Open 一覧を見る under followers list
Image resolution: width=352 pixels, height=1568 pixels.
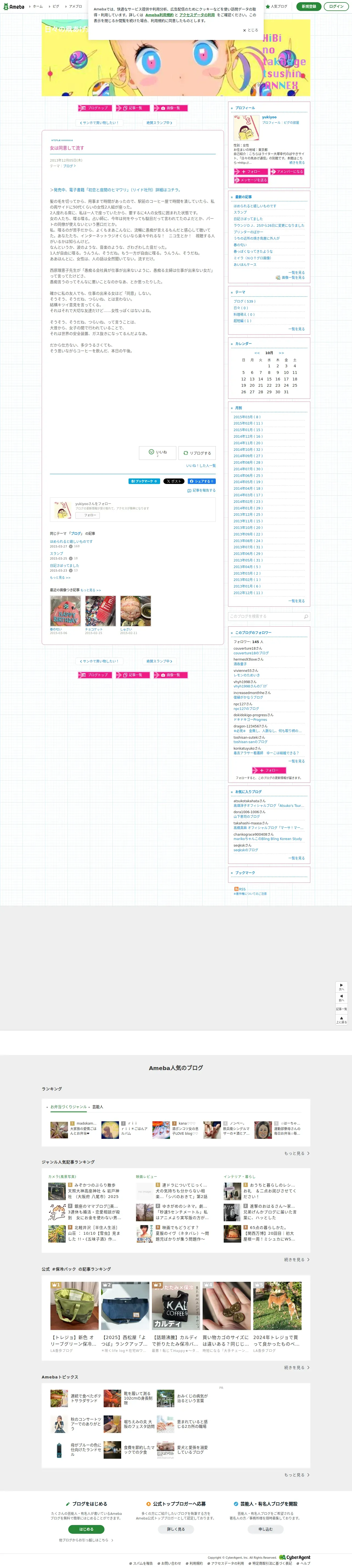297,761
